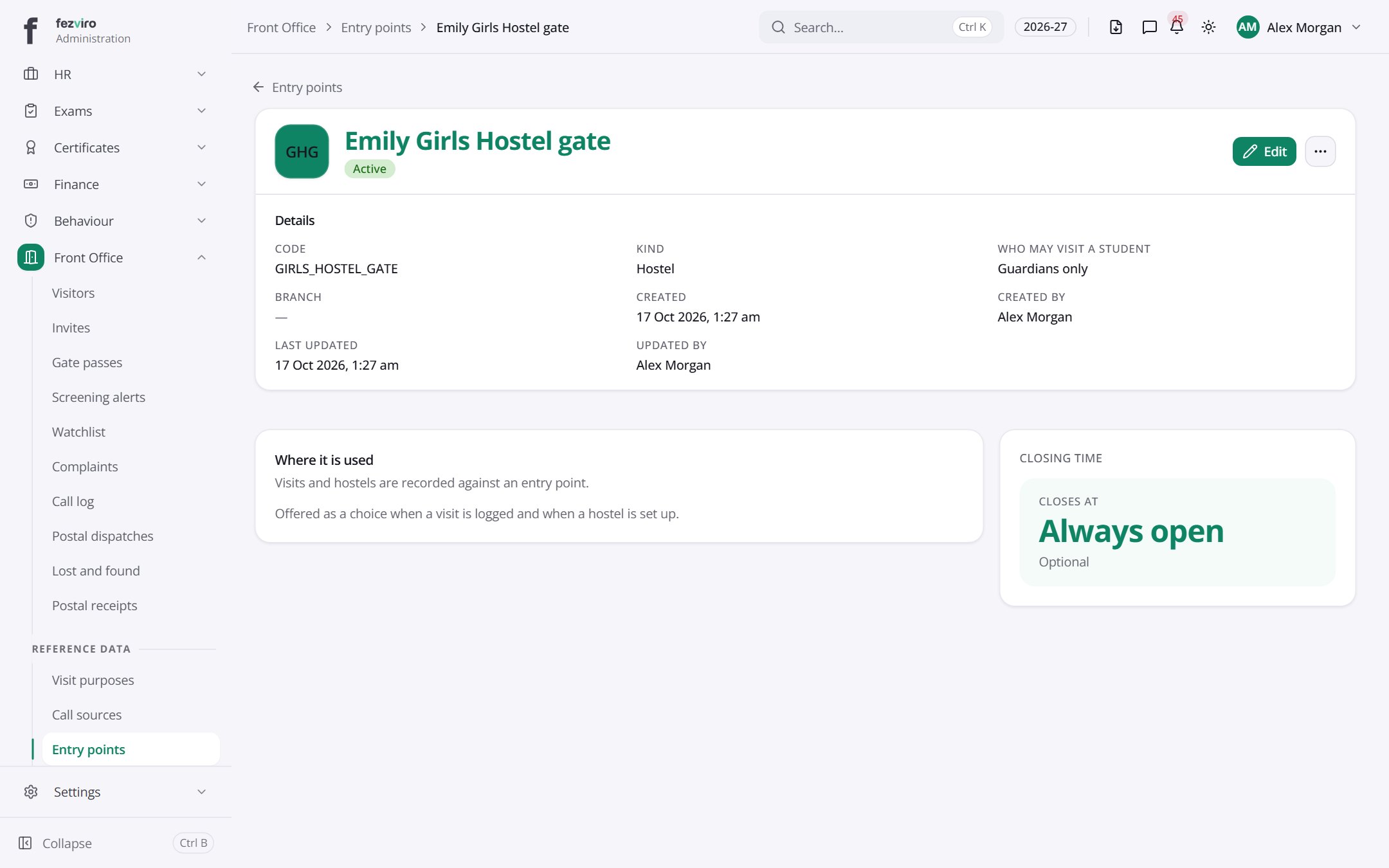Viewport: 1389px width, 868px height.
Task: Click the Always open closing time
Action: [x=1131, y=531]
